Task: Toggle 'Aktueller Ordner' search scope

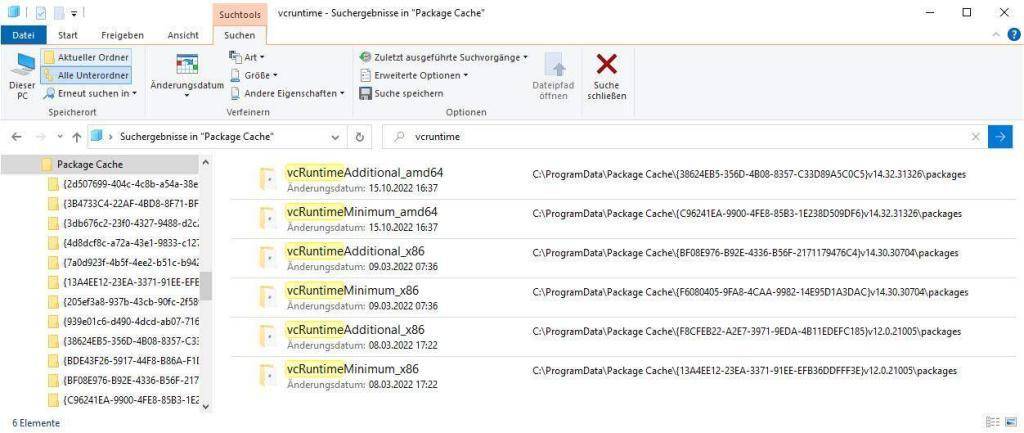Action: pos(86,57)
